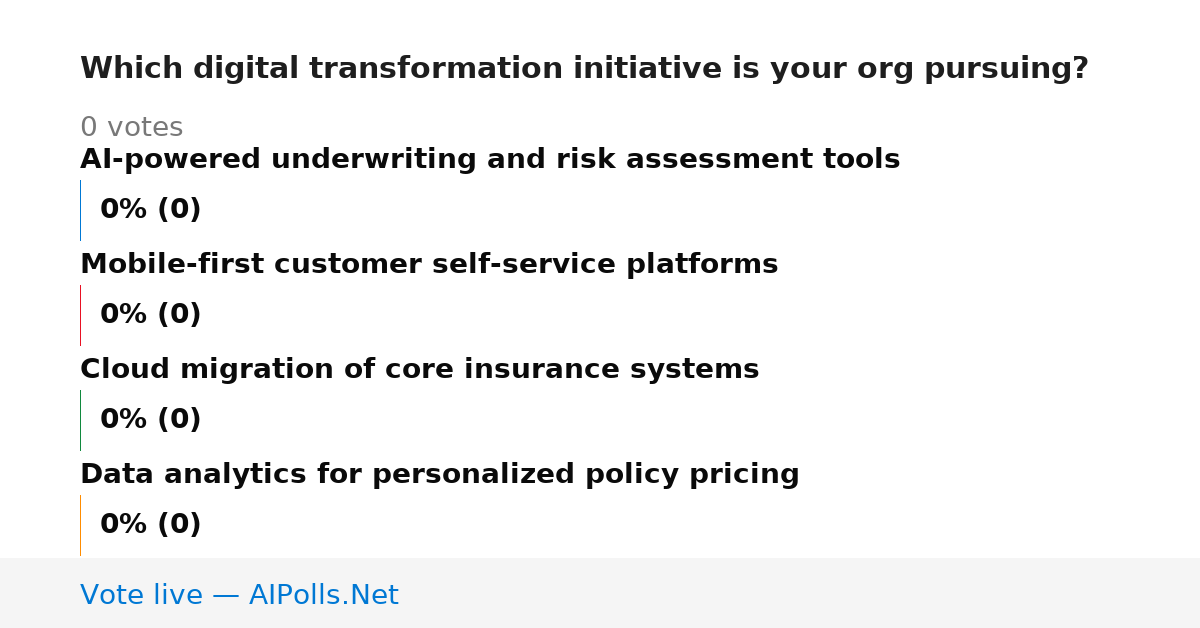Click the gray footer bar area
1200x628 pixels.
(x=600, y=593)
